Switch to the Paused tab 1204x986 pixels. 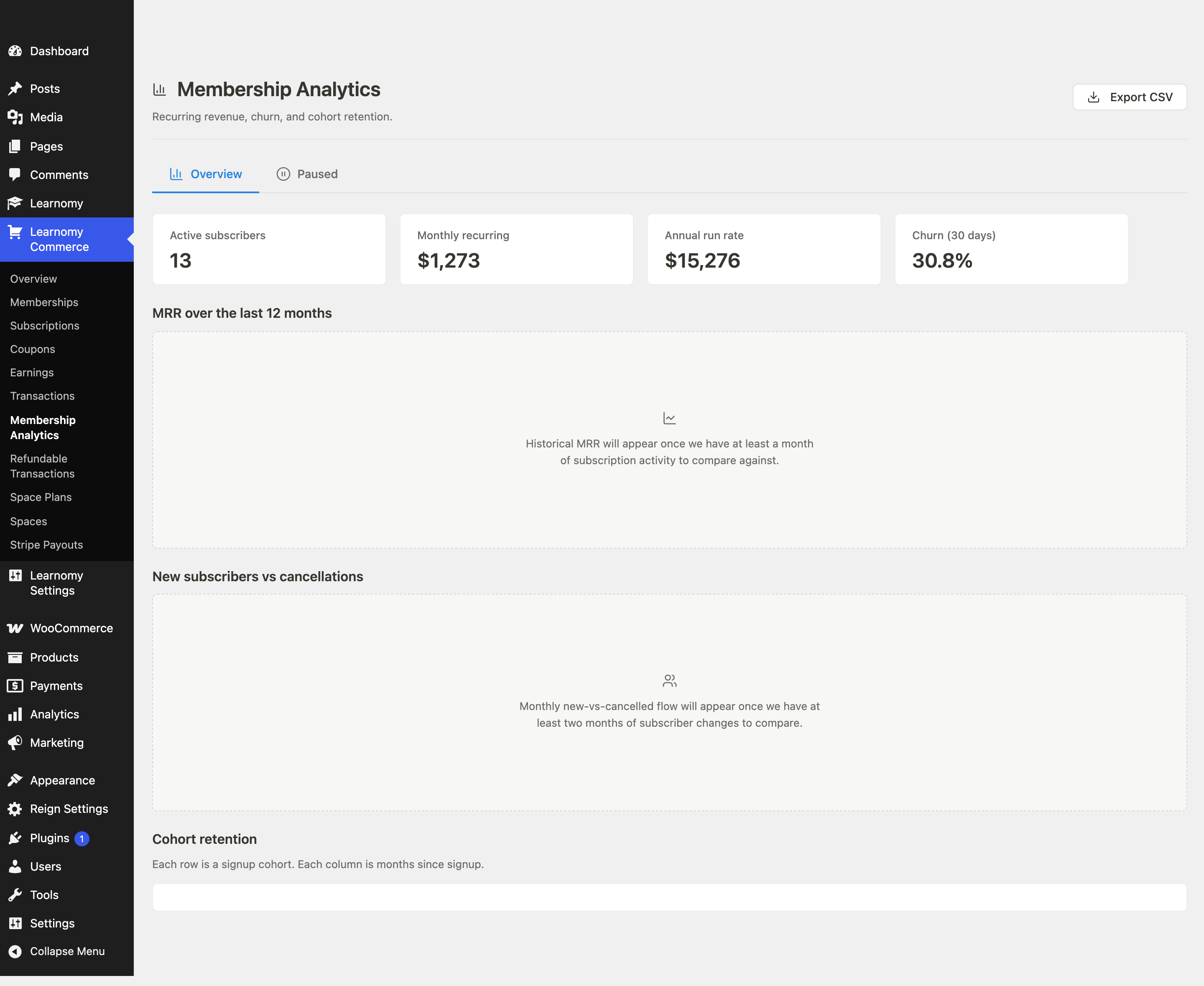point(307,174)
